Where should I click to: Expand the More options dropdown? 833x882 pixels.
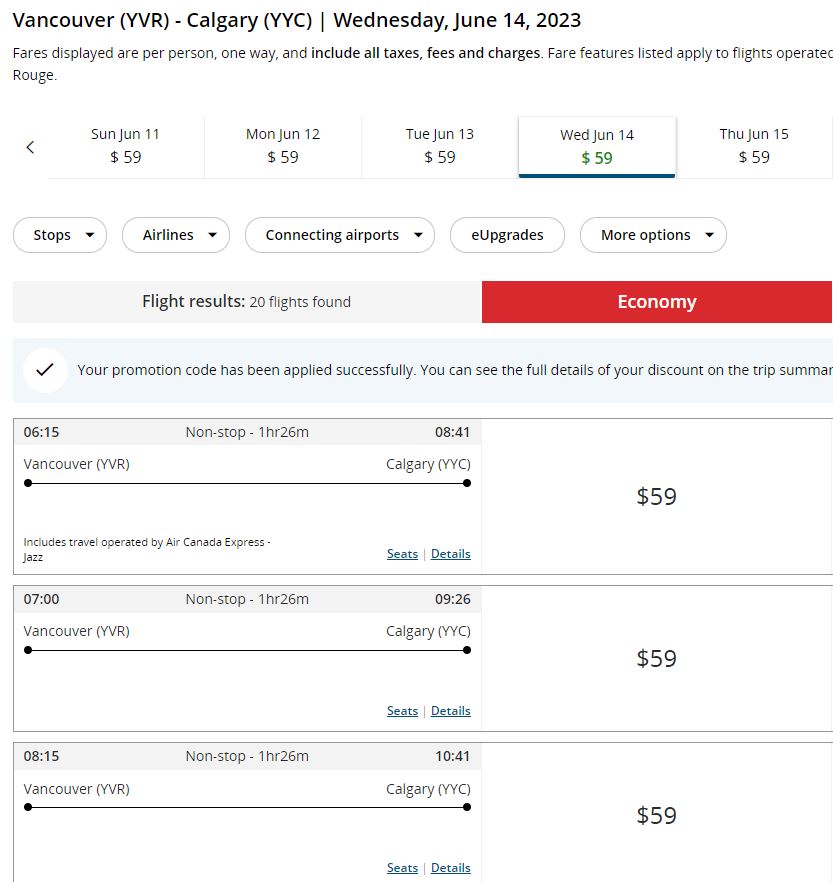pos(653,235)
